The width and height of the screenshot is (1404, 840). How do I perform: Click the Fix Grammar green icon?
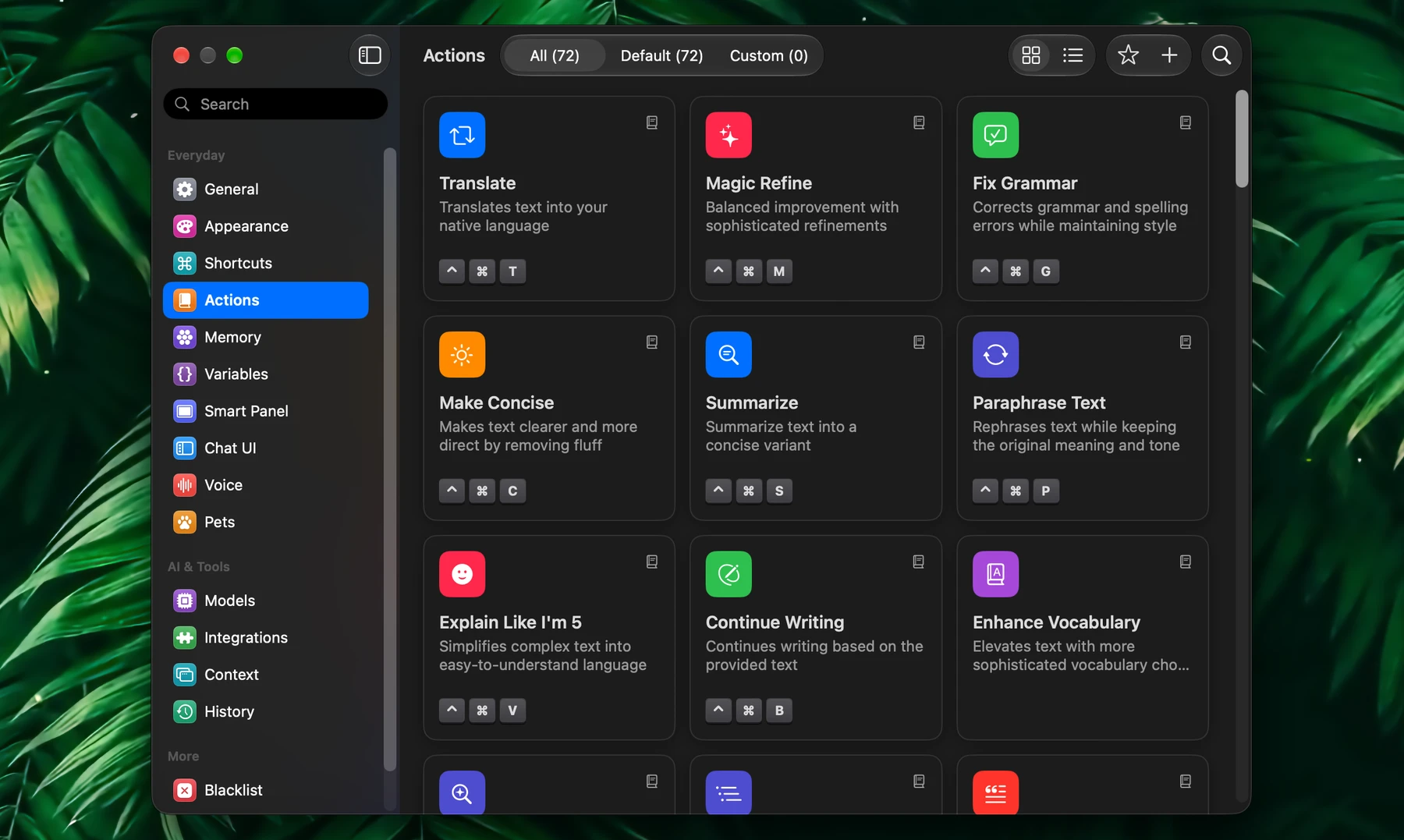point(995,135)
